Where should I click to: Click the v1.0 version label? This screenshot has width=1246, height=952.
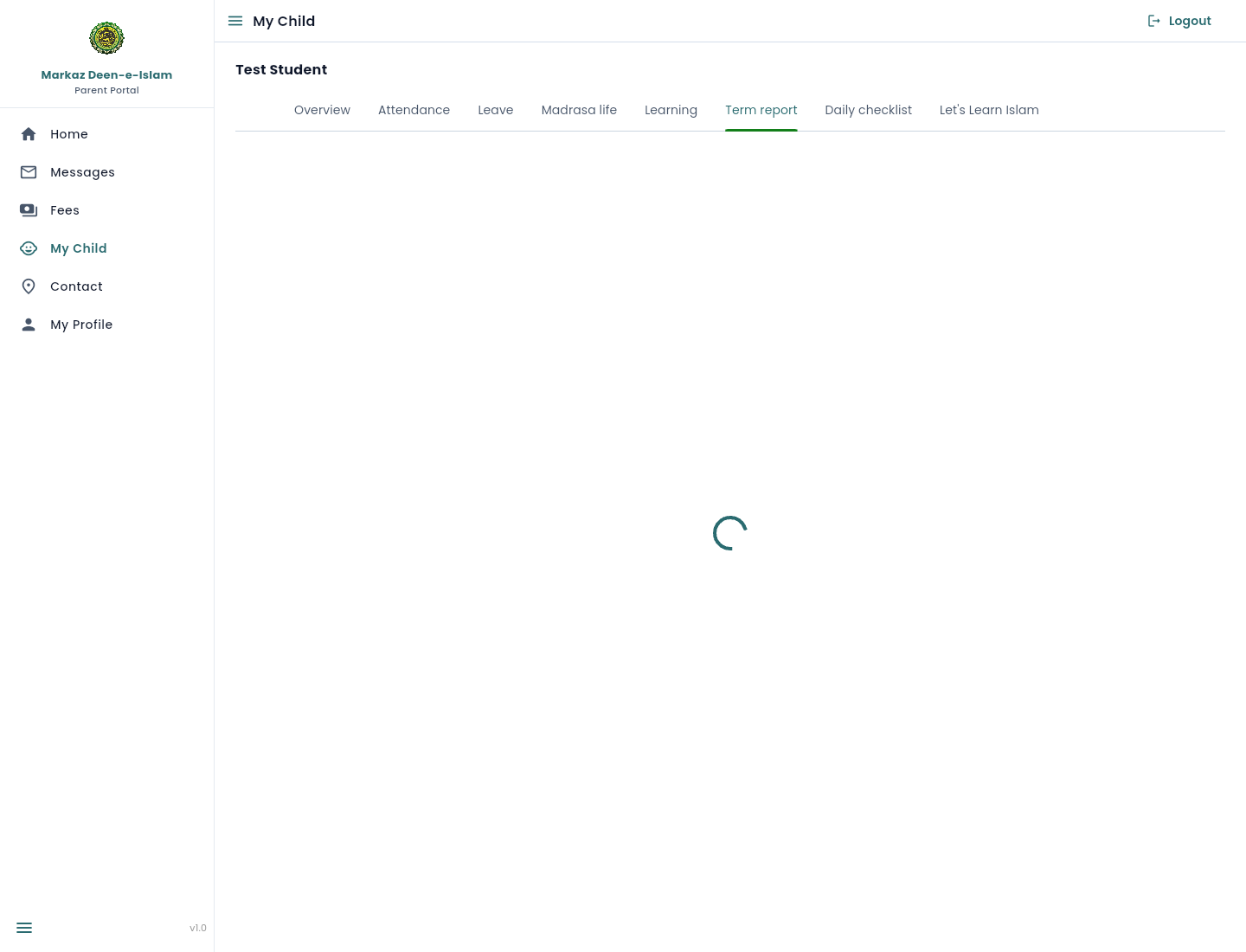tap(198, 928)
